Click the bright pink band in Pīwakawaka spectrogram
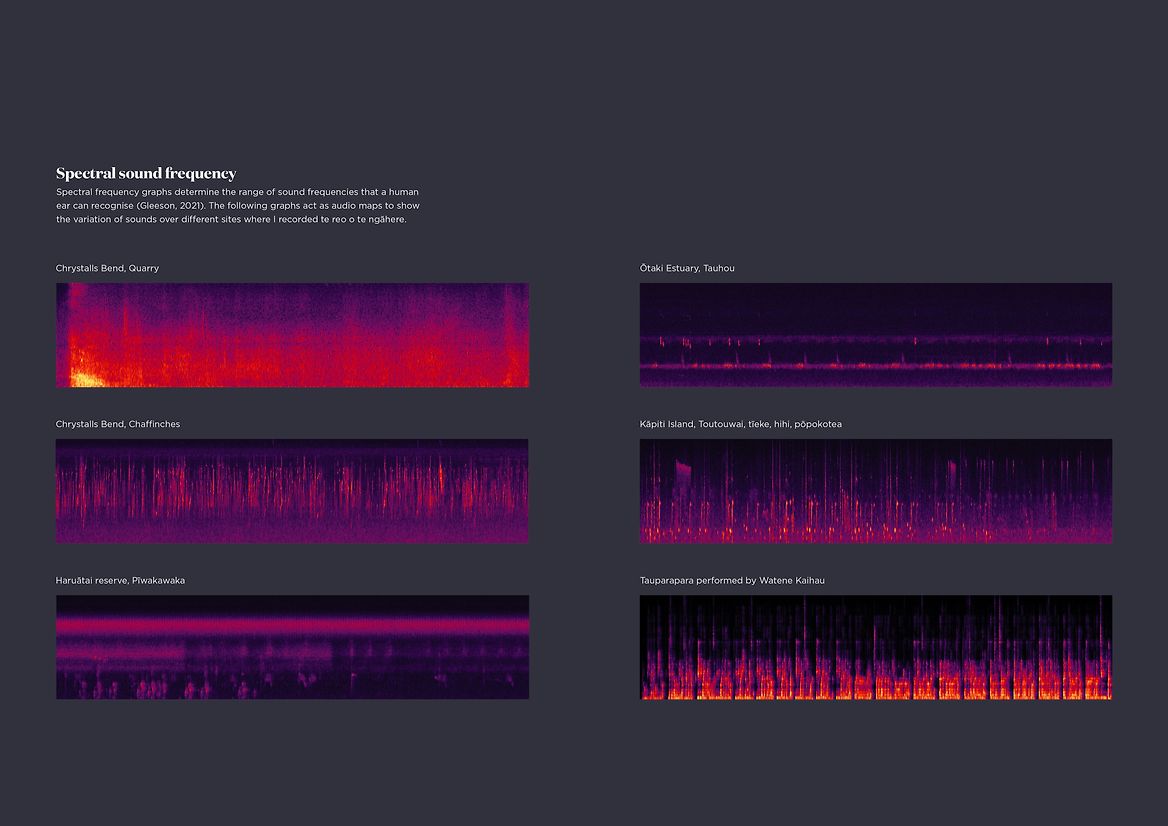The height and width of the screenshot is (826, 1168). click(292, 624)
